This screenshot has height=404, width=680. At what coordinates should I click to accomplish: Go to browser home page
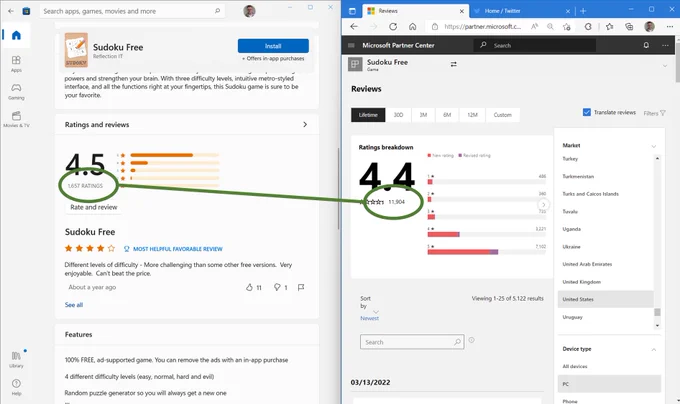click(x=412, y=26)
